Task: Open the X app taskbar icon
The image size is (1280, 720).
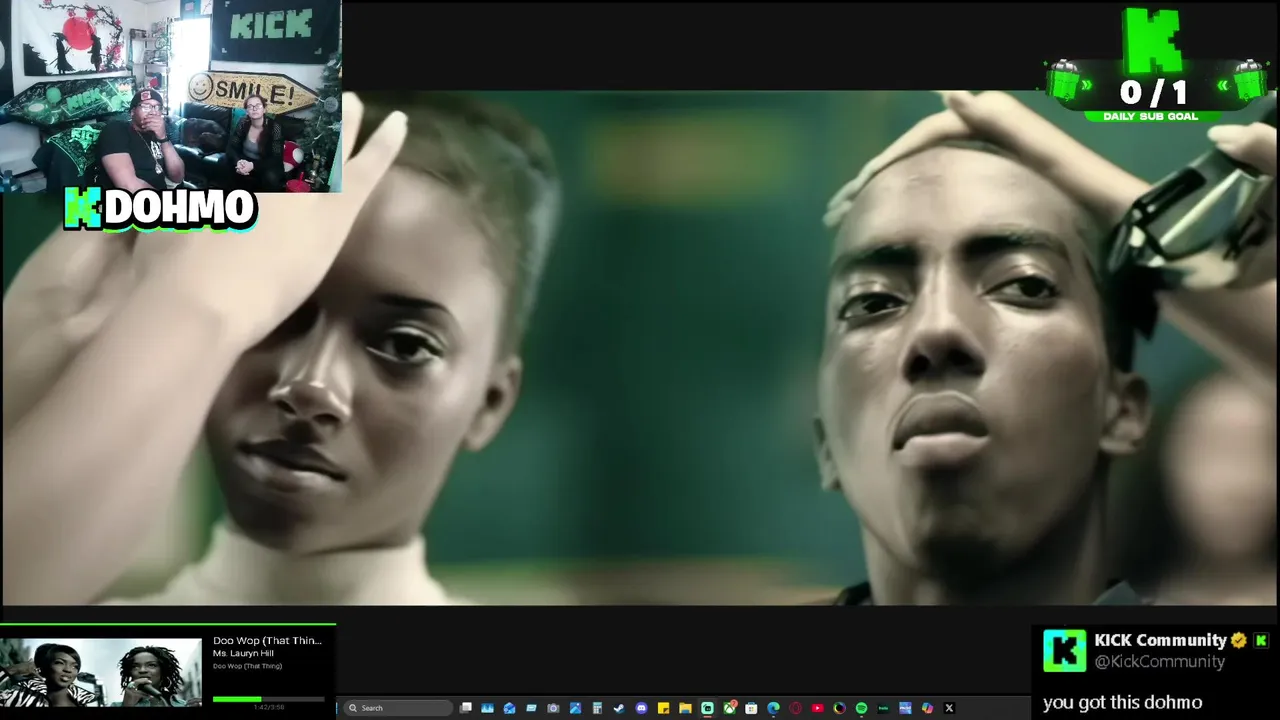Action: click(x=949, y=708)
